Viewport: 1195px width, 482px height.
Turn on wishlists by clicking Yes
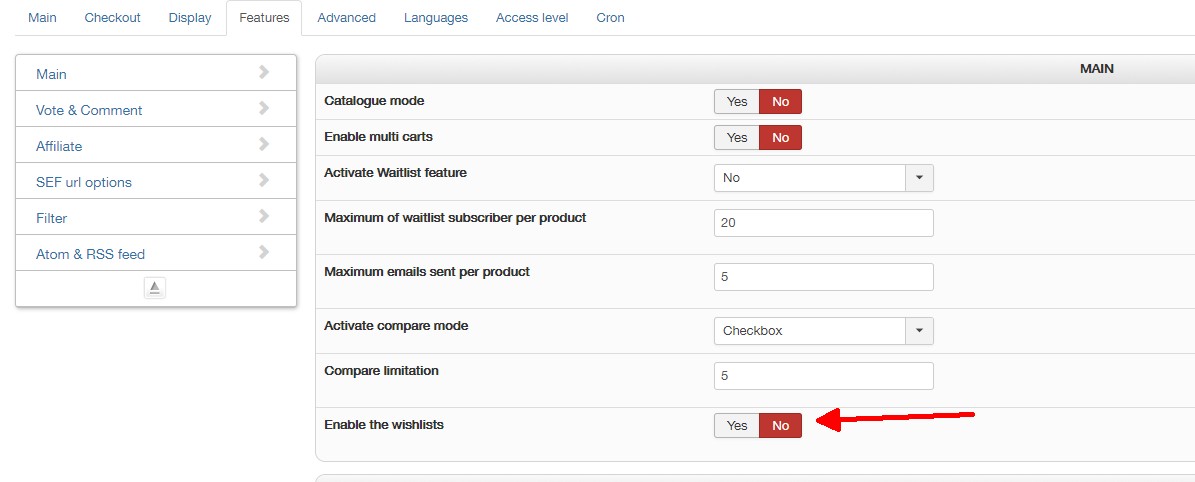[x=737, y=426]
